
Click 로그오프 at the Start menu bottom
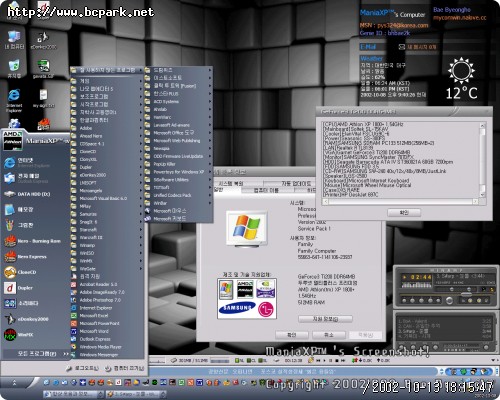coord(82,368)
